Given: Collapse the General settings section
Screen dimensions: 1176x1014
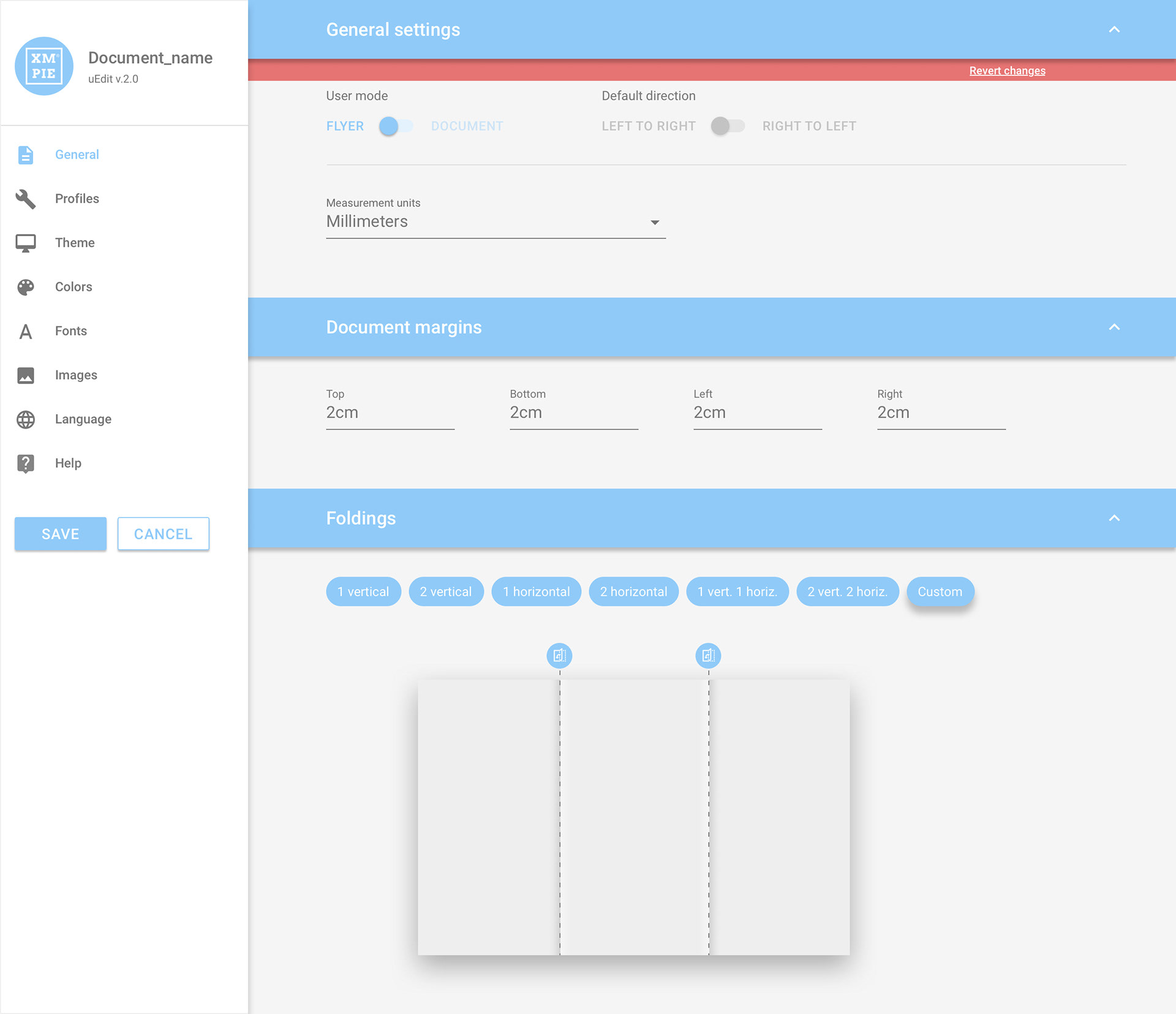Looking at the screenshot, I should tap(1114, 29).
